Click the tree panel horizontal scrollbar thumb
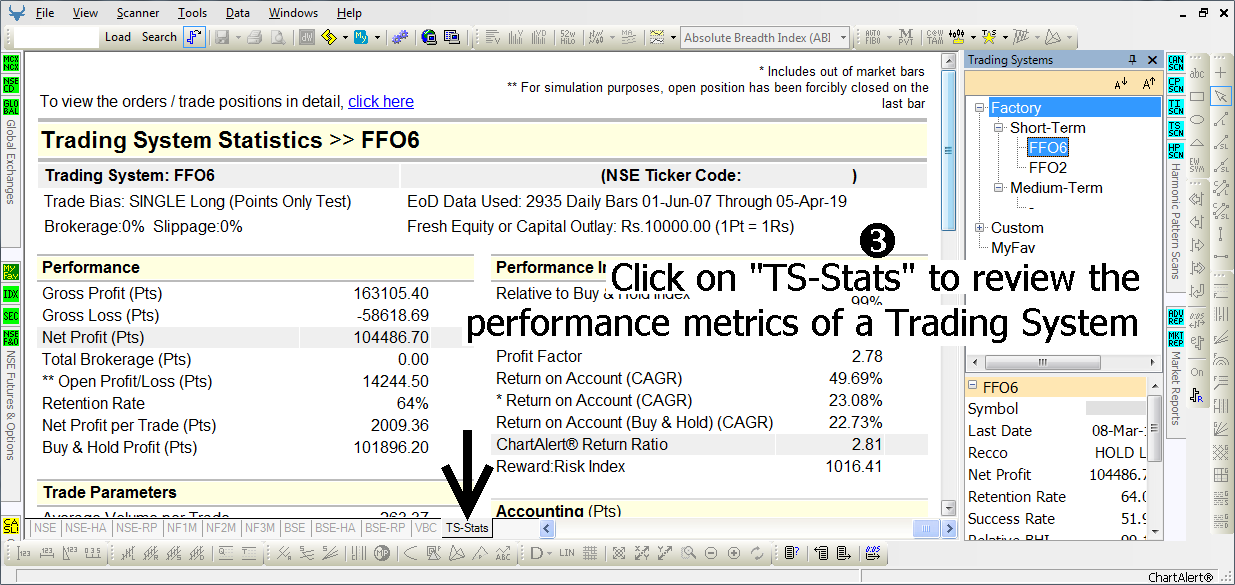 tap(1043, 363)
